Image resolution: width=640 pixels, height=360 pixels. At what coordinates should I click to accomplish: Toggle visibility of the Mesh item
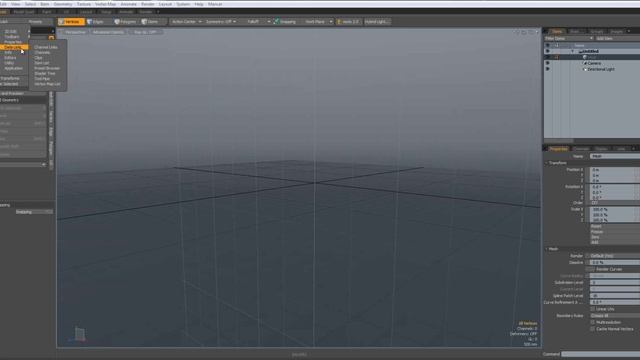[547, 58]
